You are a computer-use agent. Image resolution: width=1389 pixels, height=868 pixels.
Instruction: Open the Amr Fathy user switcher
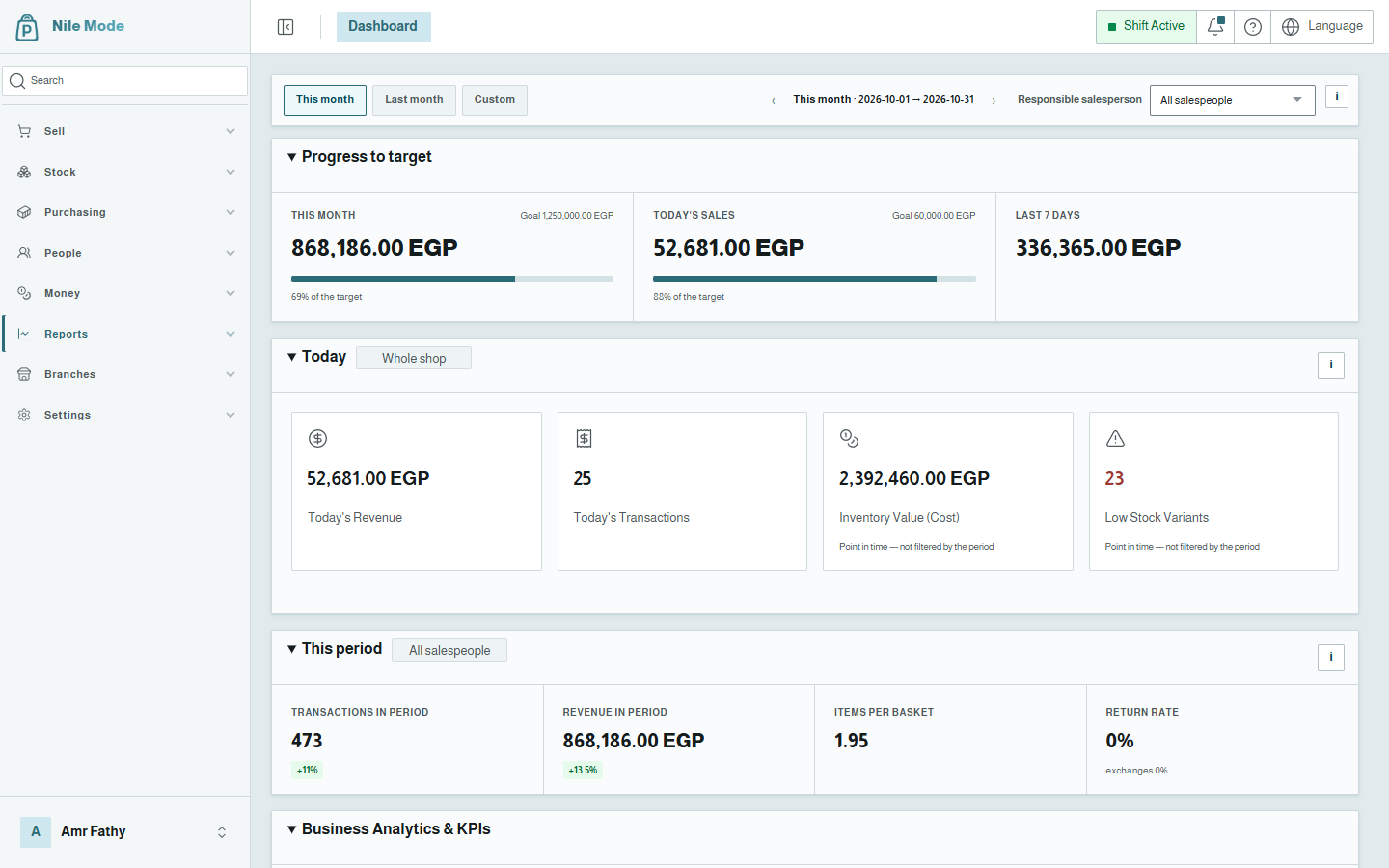pos(125,831)
